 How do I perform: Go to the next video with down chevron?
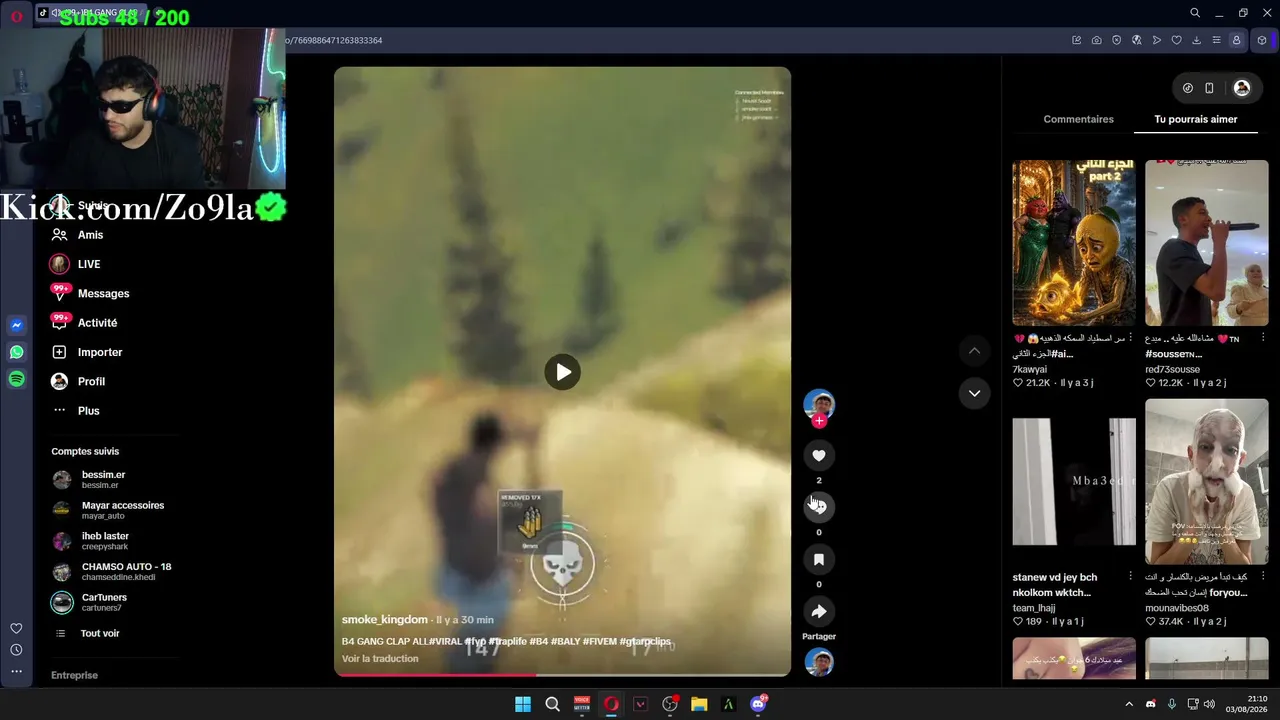(974, 393)
